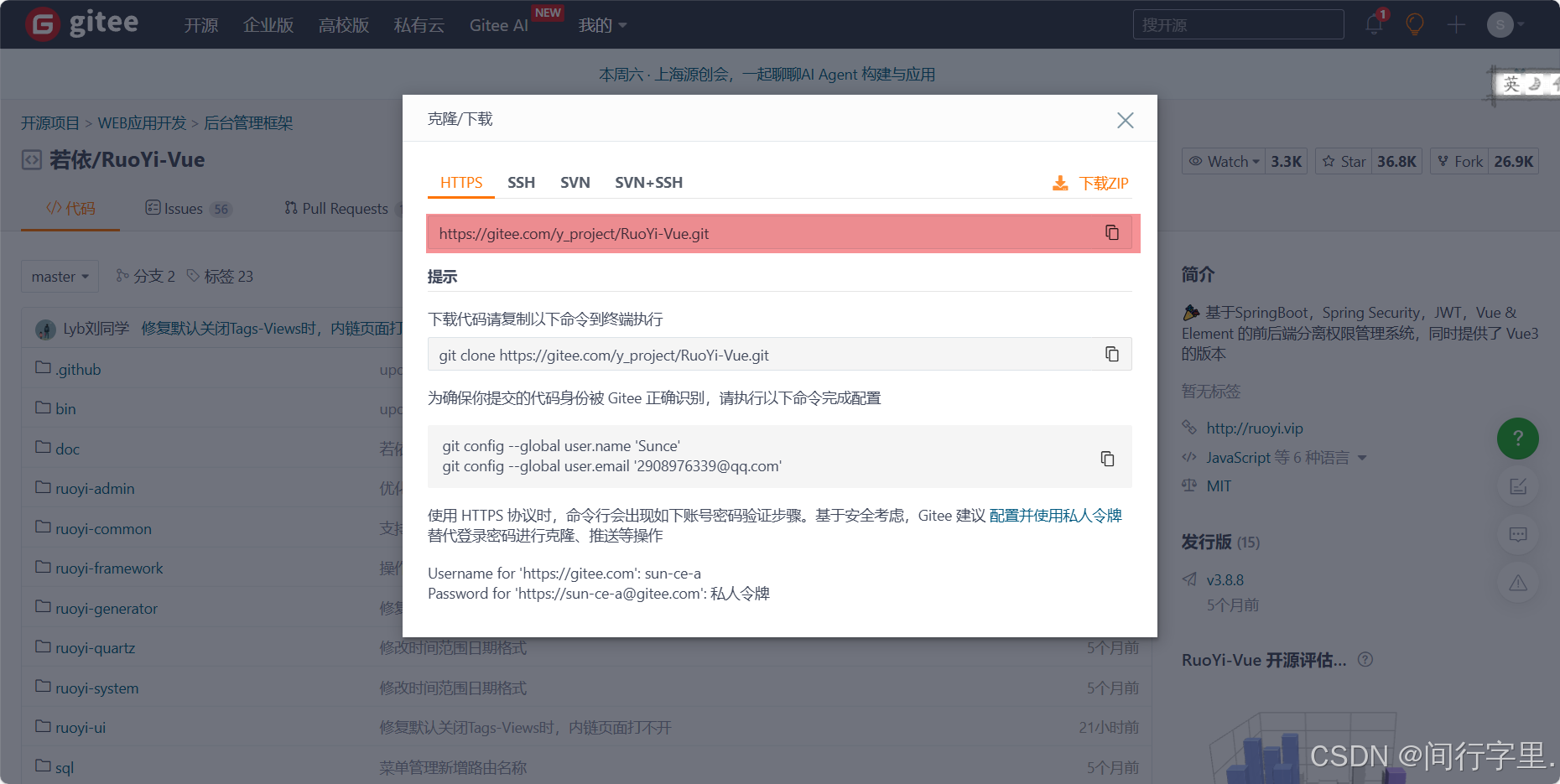The width and height of the screenshot is (1560, 784).
Task: Click the lightbulb icon in header
Action: click(1415, 24)
